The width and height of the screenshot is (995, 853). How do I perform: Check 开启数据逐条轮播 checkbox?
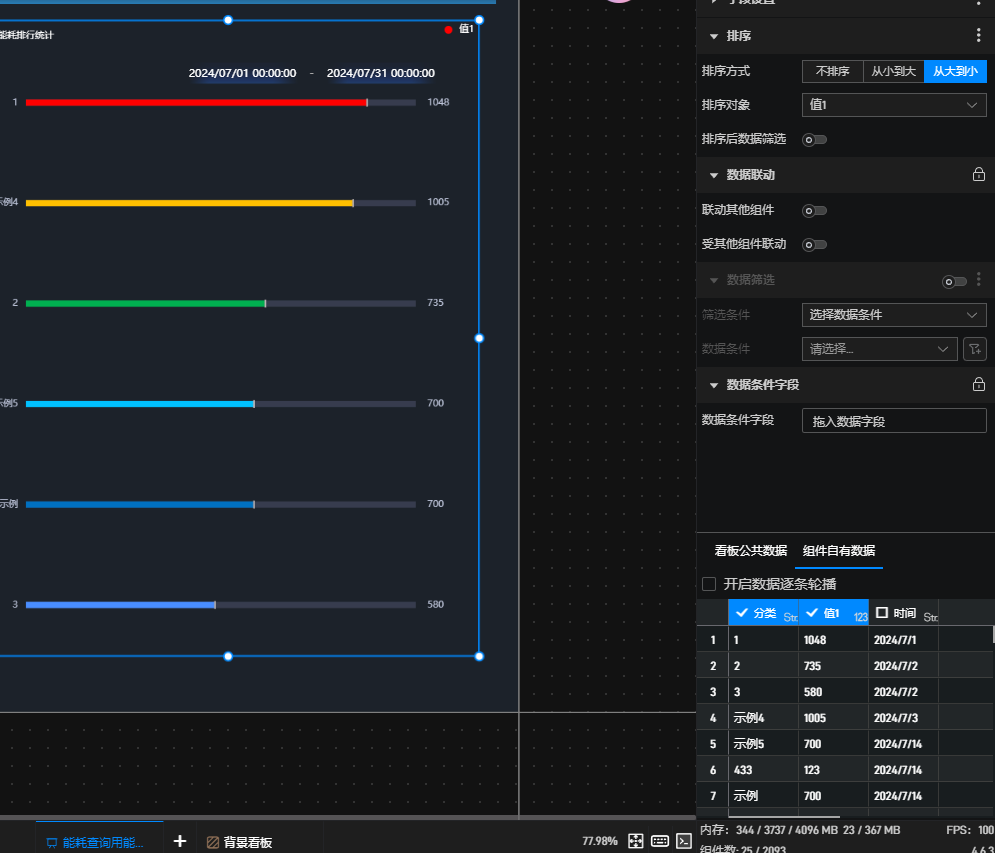point(709,584)
